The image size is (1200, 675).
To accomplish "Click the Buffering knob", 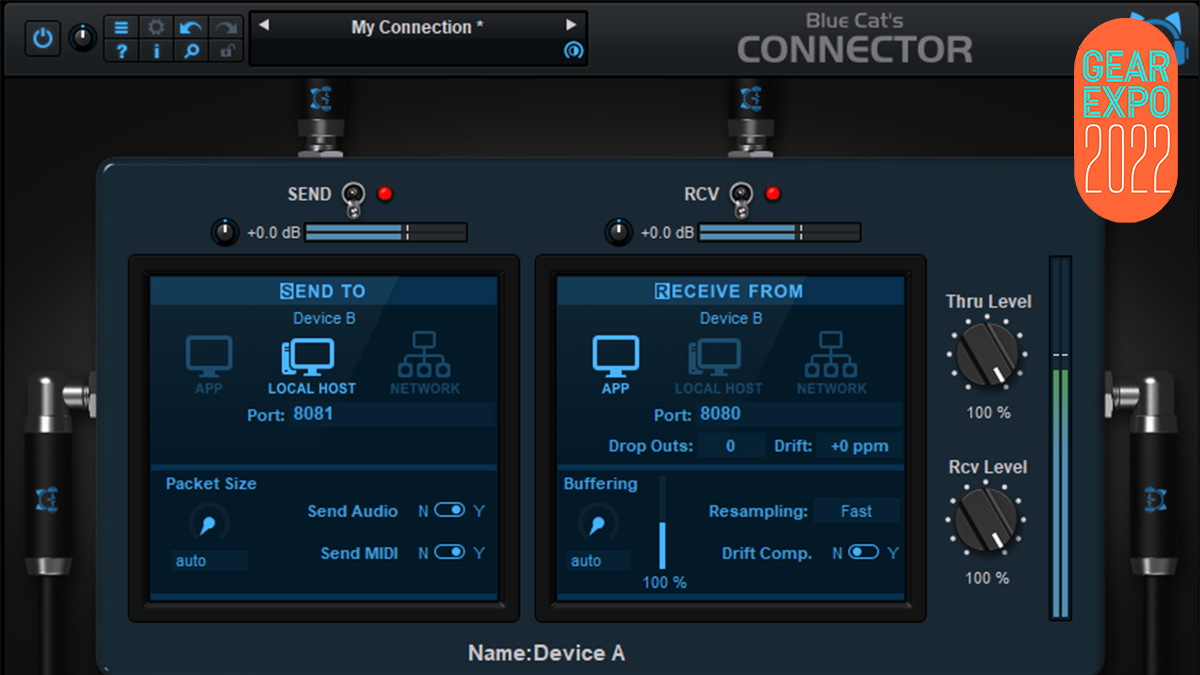I will pyautogui.click(x=598, y=522).
